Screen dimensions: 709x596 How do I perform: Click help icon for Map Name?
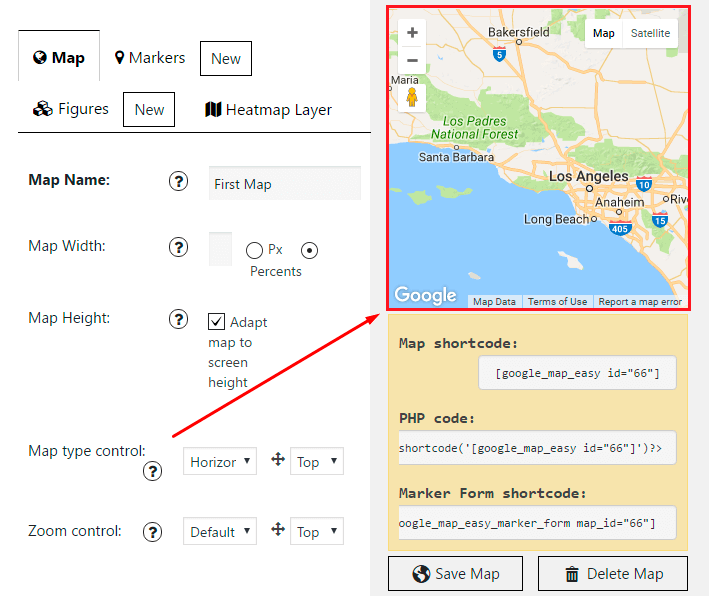(x=179, y=181)
